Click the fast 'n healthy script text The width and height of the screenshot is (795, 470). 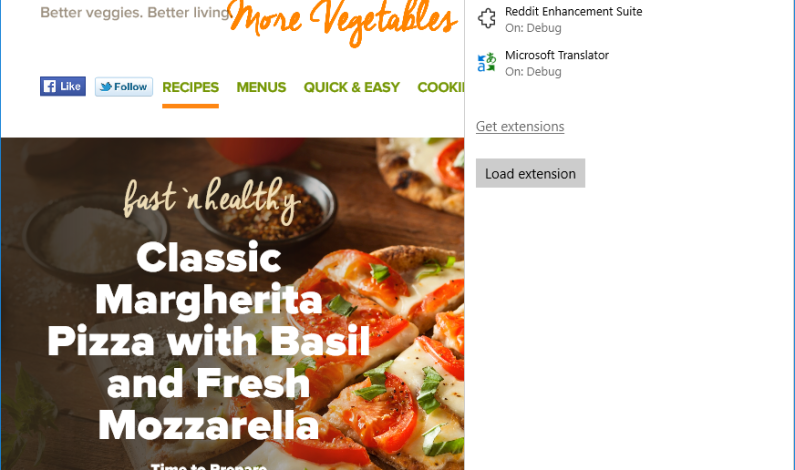tap(212, 201)
